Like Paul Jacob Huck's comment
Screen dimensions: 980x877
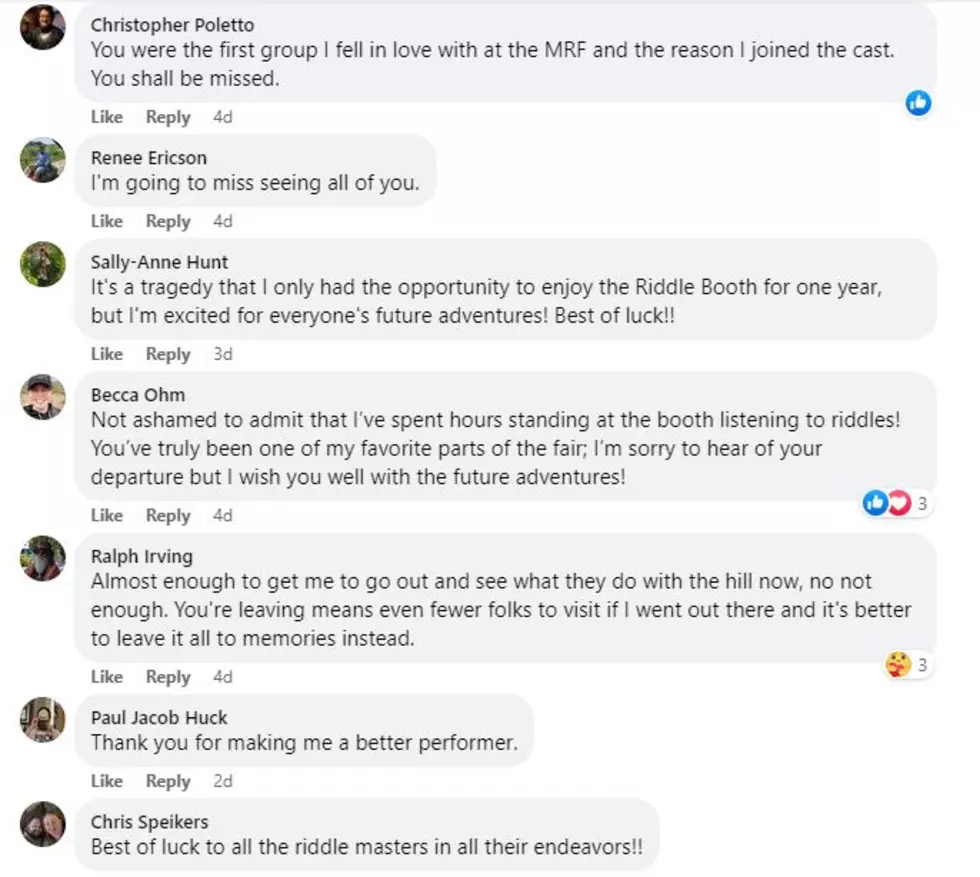pos(107,781)
